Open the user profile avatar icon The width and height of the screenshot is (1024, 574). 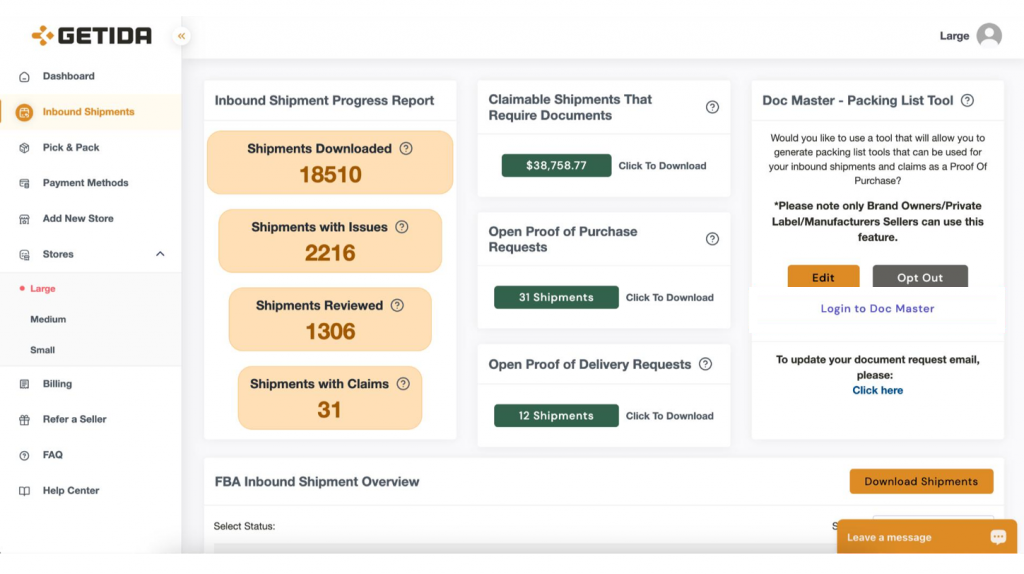(x=989, y=35)
